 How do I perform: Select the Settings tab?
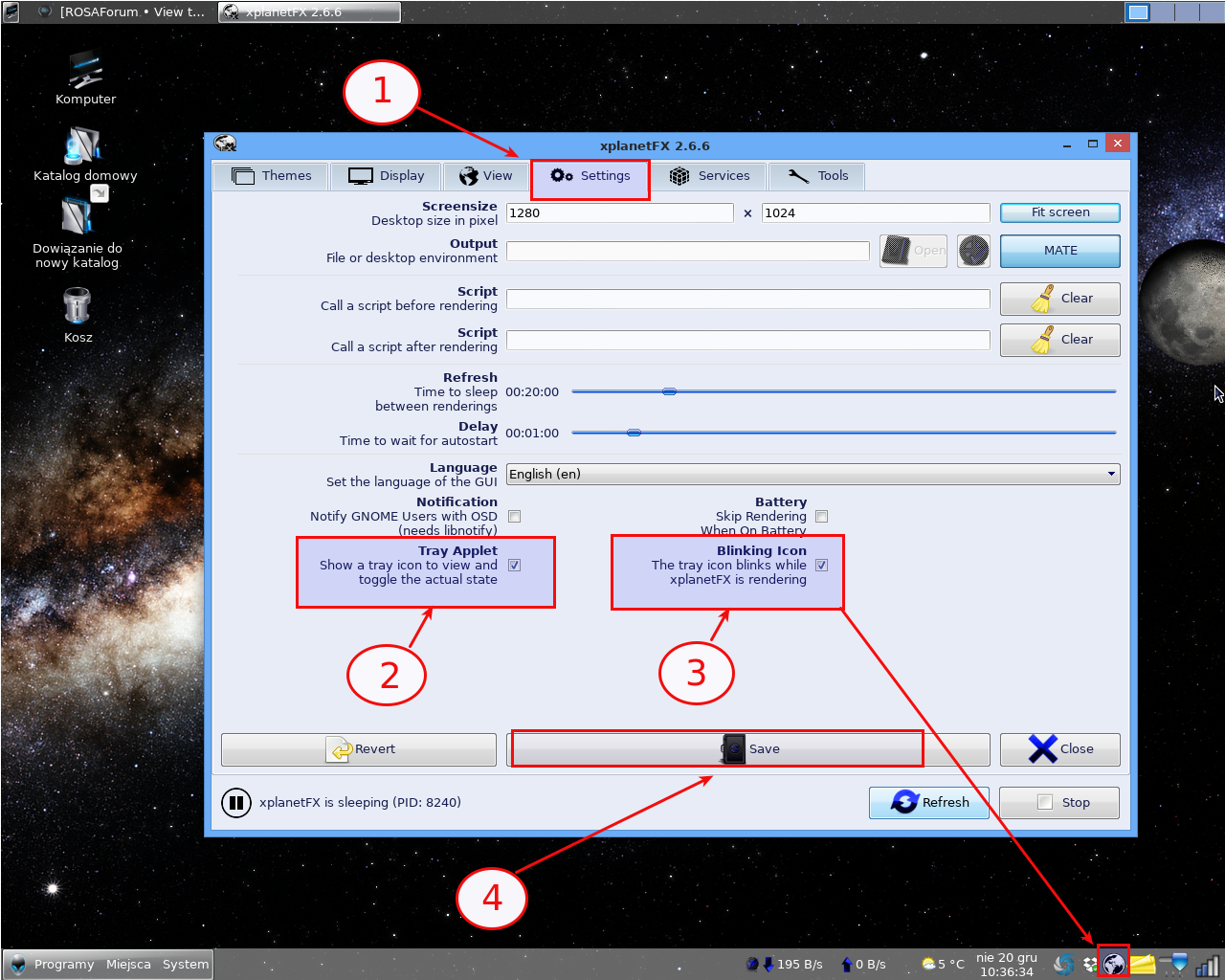(590, 176)
